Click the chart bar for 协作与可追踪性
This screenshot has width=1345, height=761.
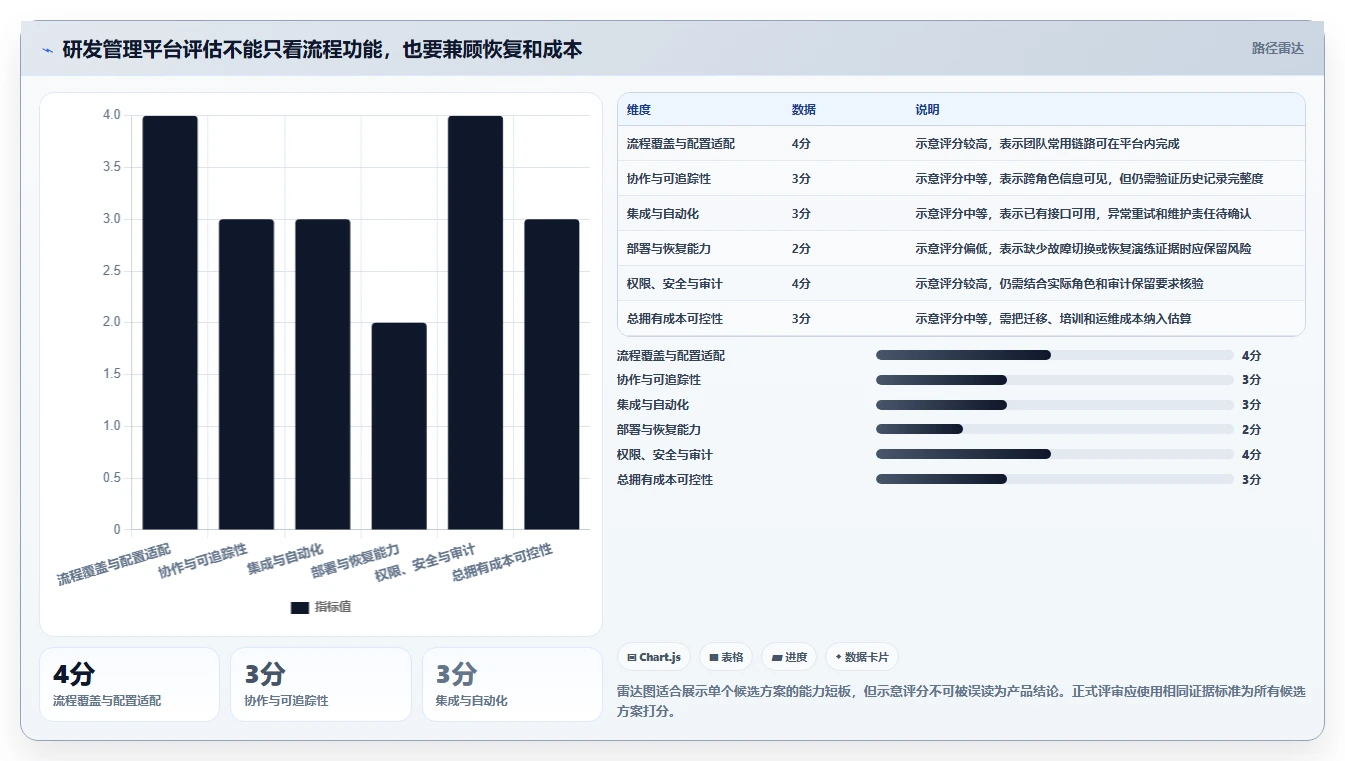[x=246, y=374]
